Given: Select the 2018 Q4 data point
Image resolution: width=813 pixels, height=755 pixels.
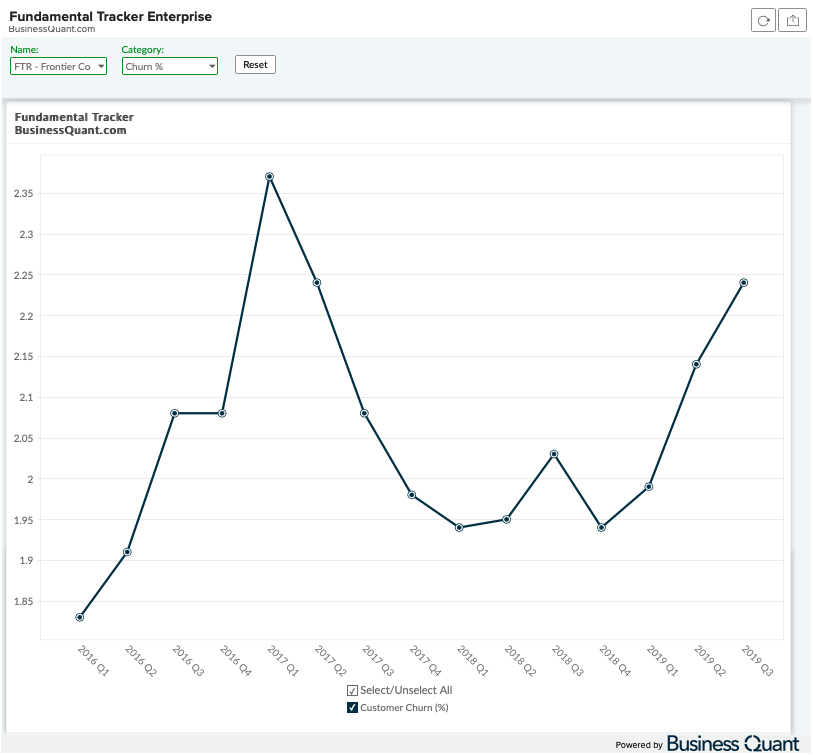Looking at the screenshot, I should (x=601, y=528).
